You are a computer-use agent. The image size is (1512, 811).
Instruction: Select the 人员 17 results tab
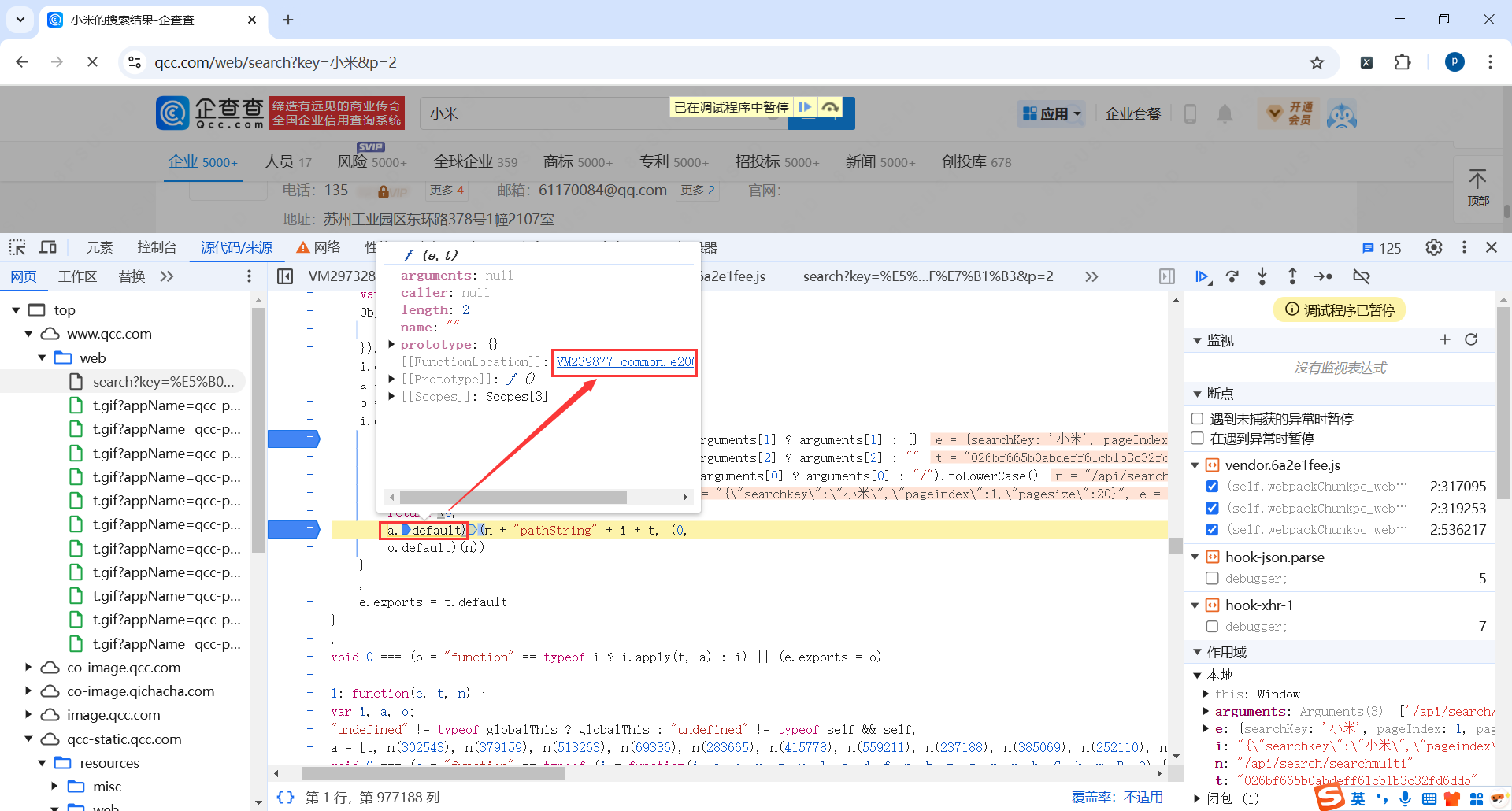(x=287, y=161)
